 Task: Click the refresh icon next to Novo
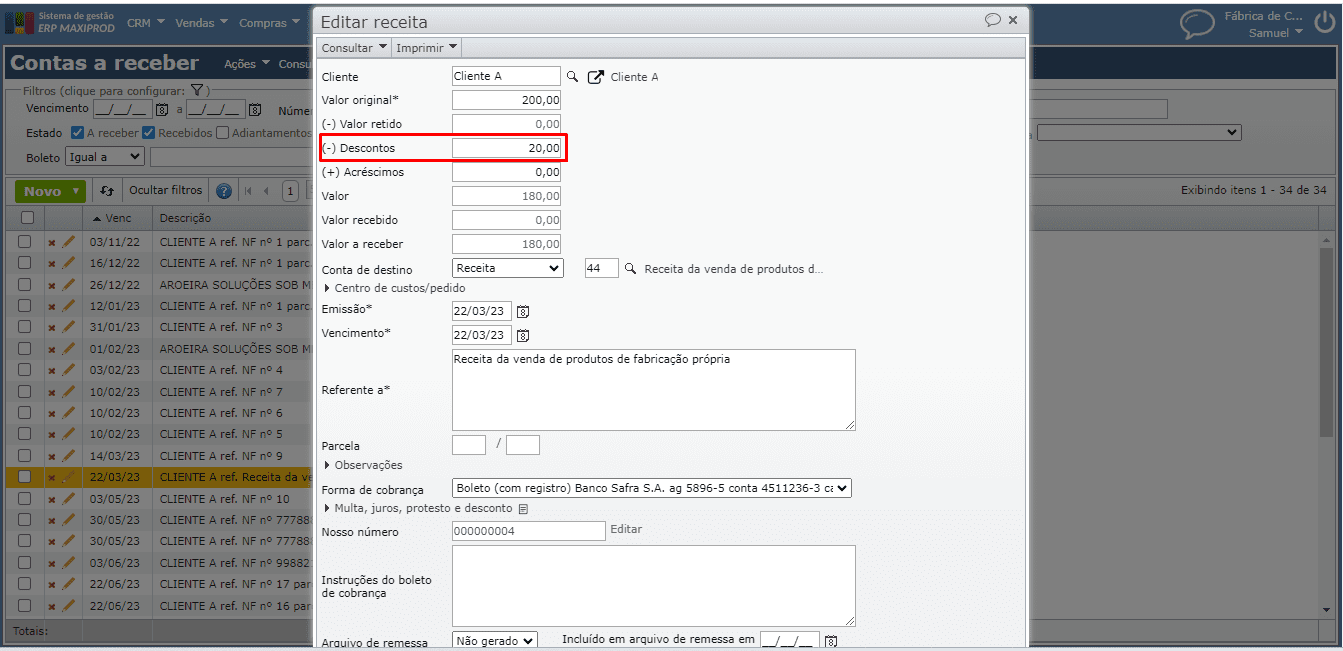click(x=108, y=191)
